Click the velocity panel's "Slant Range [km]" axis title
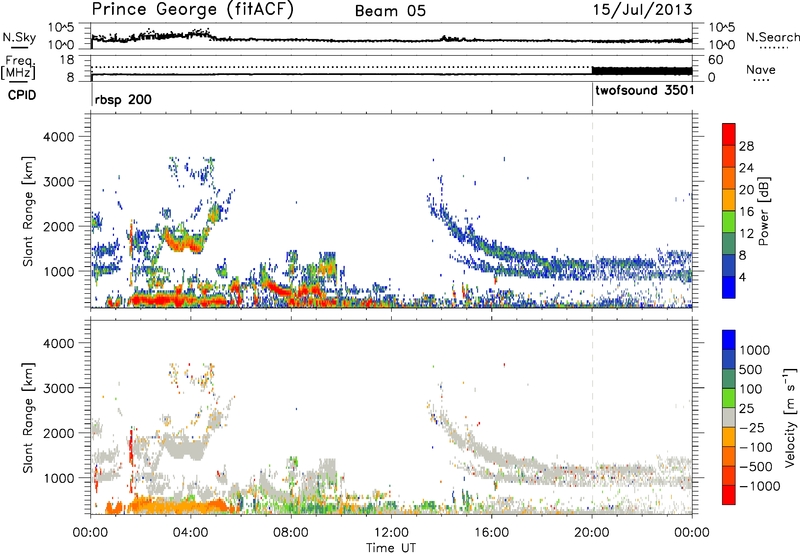800x554 pixels. click(28, 417)
